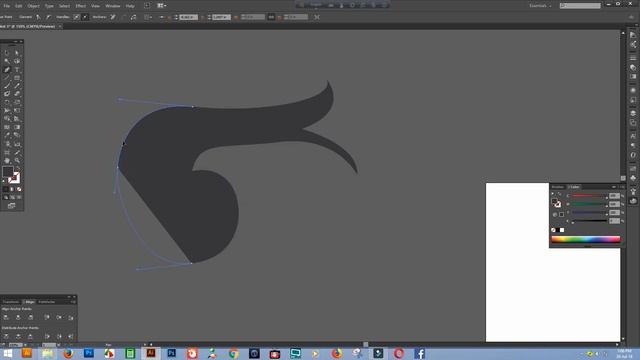Image resolution: width=640 pixels, height=360 pixels.
Task: Click the Go to Bridge icon
Action: 147,6
